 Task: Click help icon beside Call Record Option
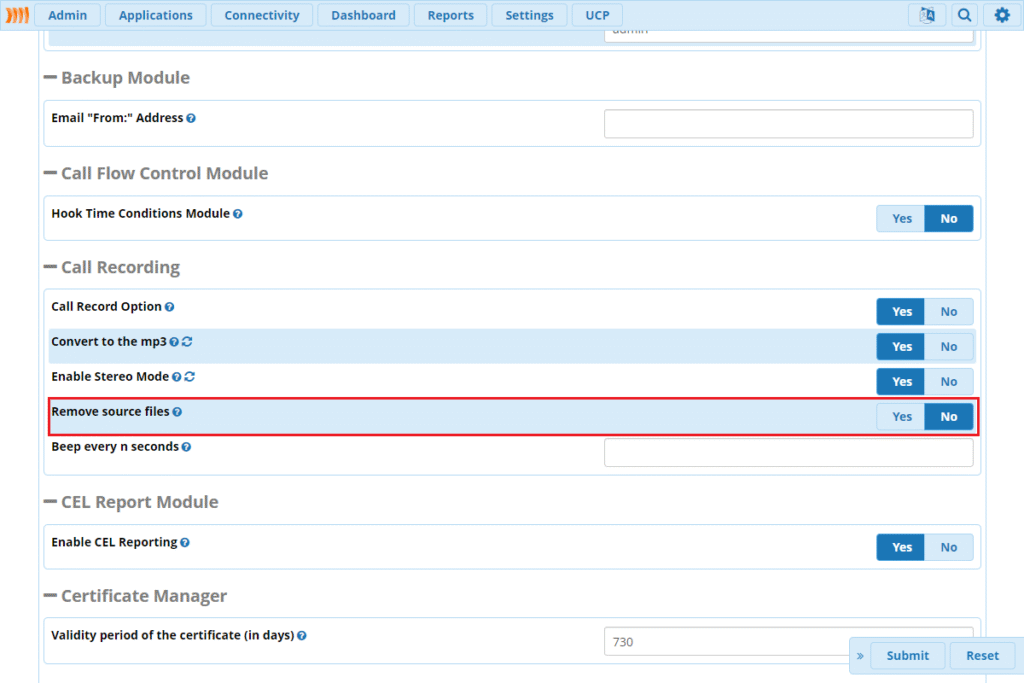[170, 307]
